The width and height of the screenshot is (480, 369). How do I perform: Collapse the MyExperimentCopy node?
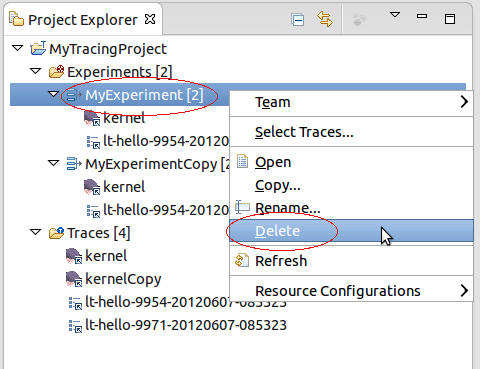point(53,163)
